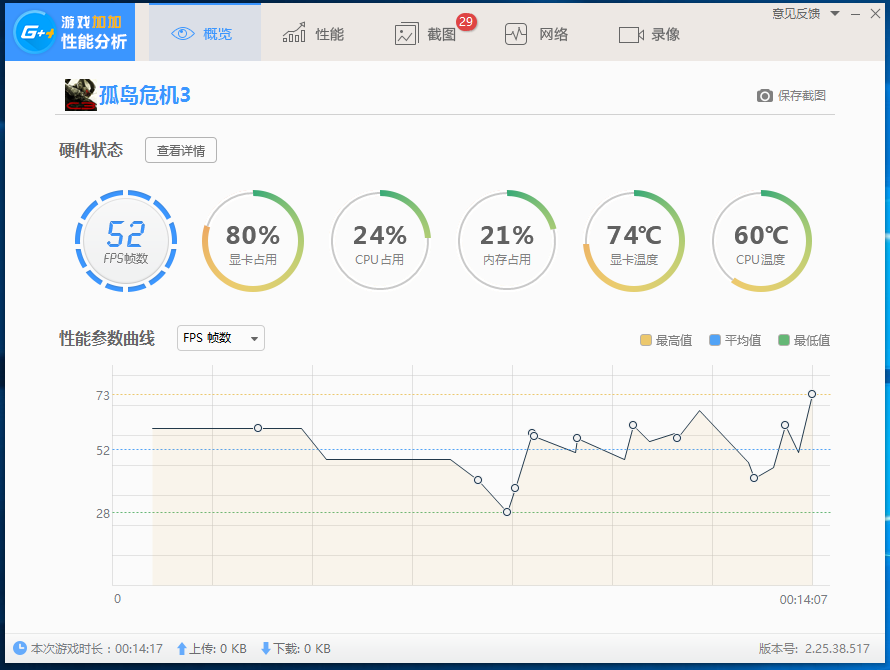Click the download arrow icon
Viewport: 890px width, 670px height.
pos(265,648)
